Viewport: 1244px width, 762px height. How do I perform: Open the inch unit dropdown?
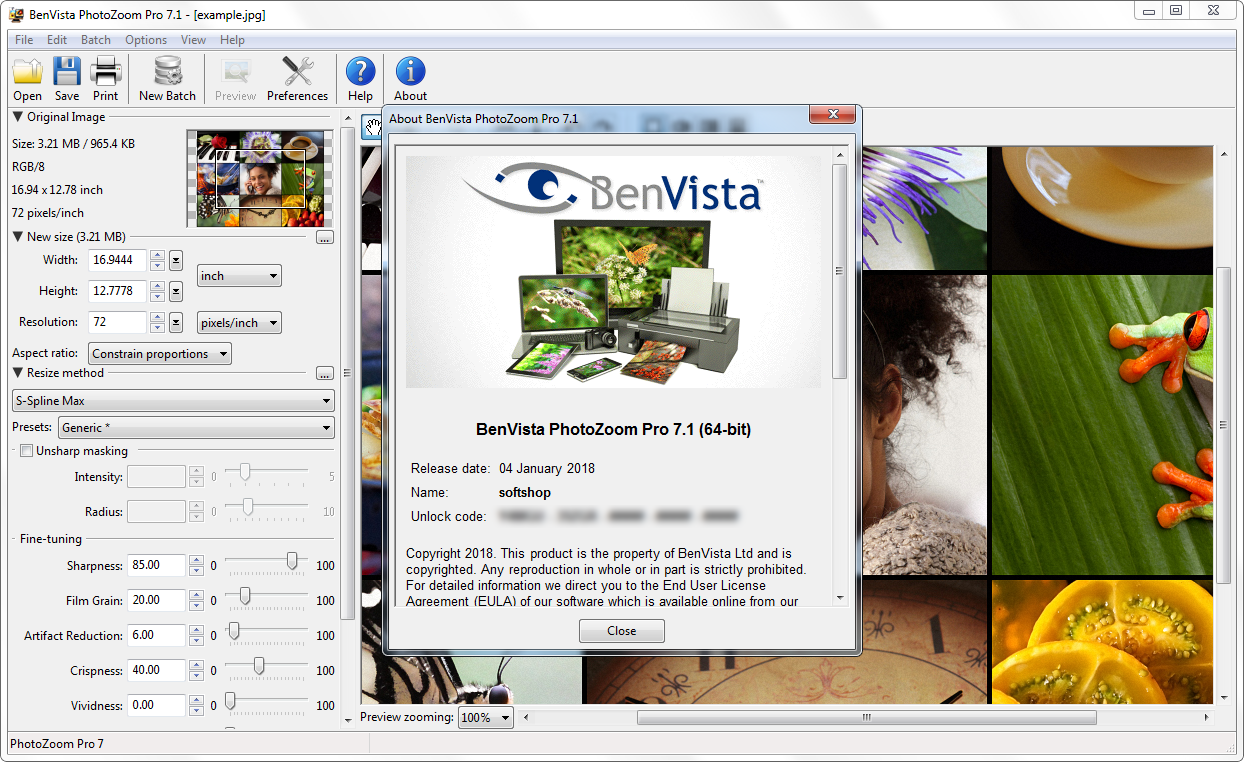[x=239, y=276]
